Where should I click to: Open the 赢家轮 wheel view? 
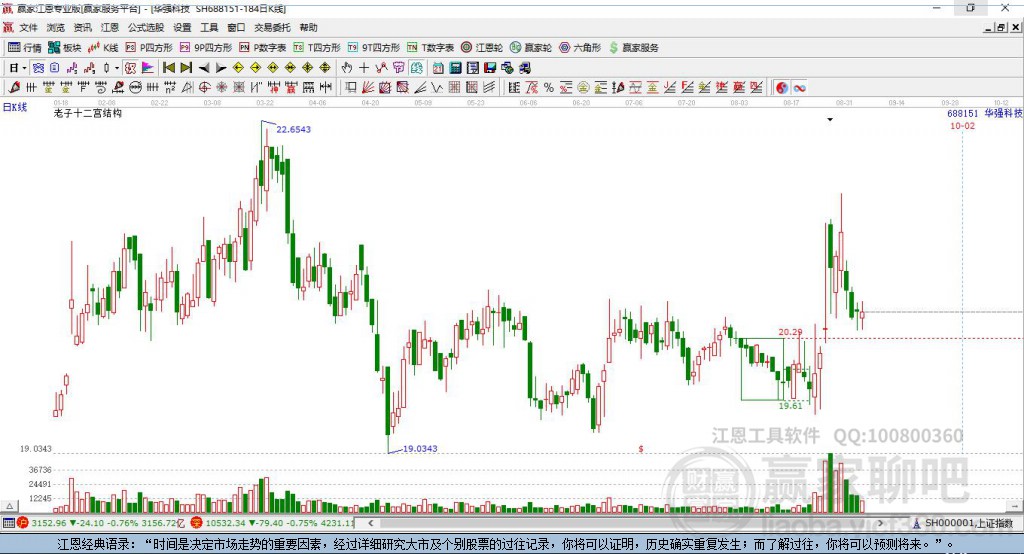531,48
